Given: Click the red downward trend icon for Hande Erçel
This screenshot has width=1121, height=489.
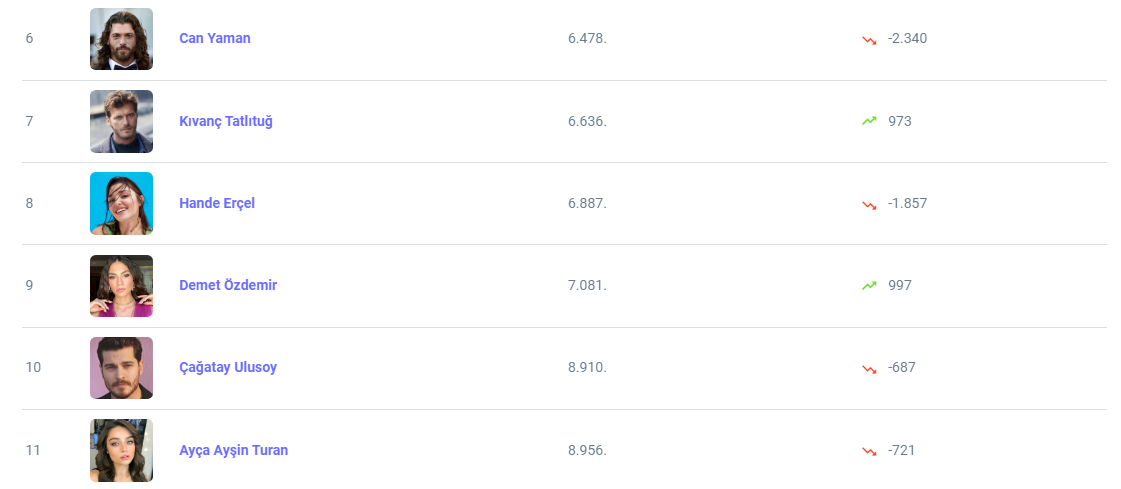Looking at the screenshot, I should 869,204.
